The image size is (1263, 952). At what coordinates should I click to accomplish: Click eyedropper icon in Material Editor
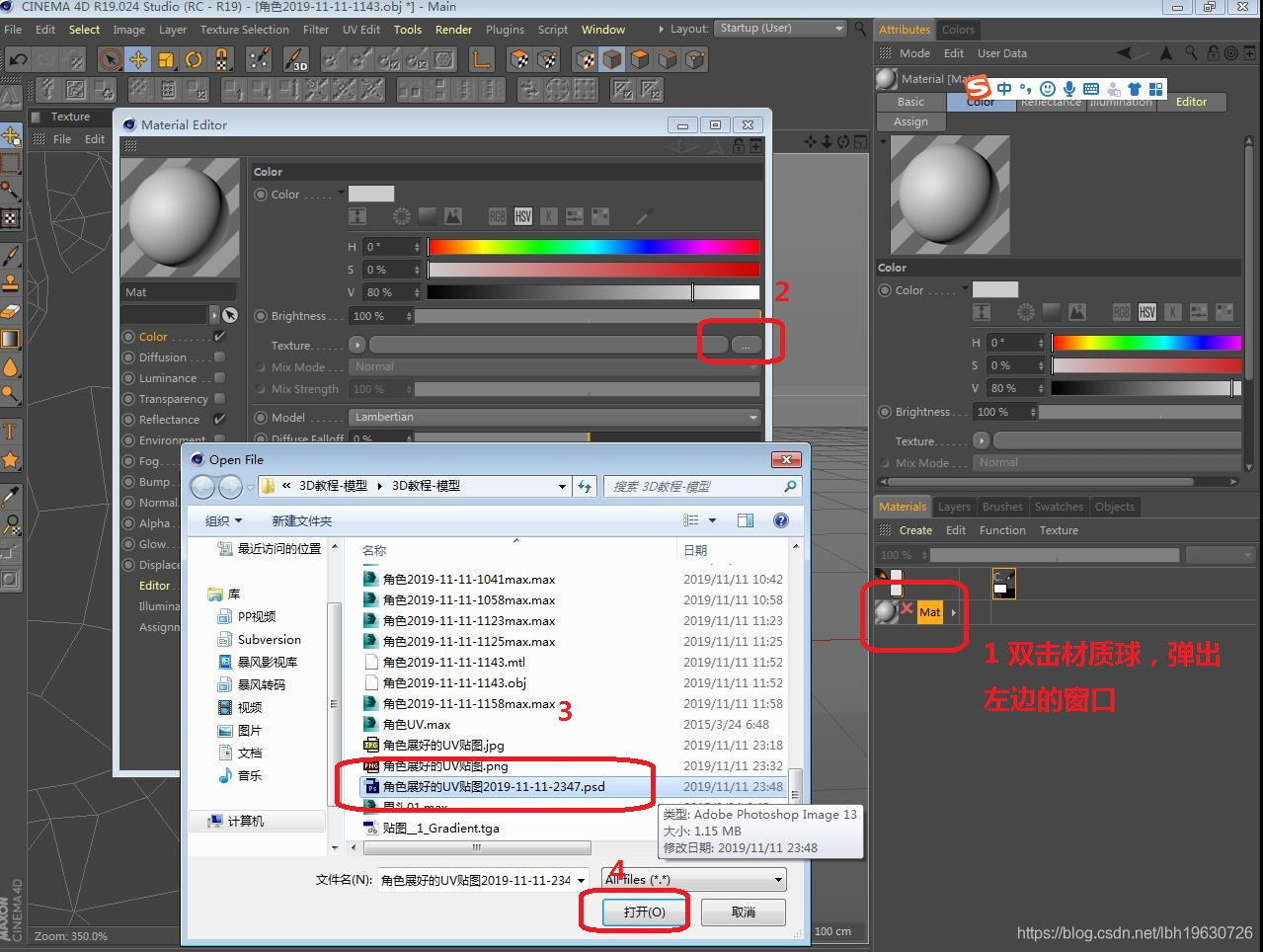[644, 216]
